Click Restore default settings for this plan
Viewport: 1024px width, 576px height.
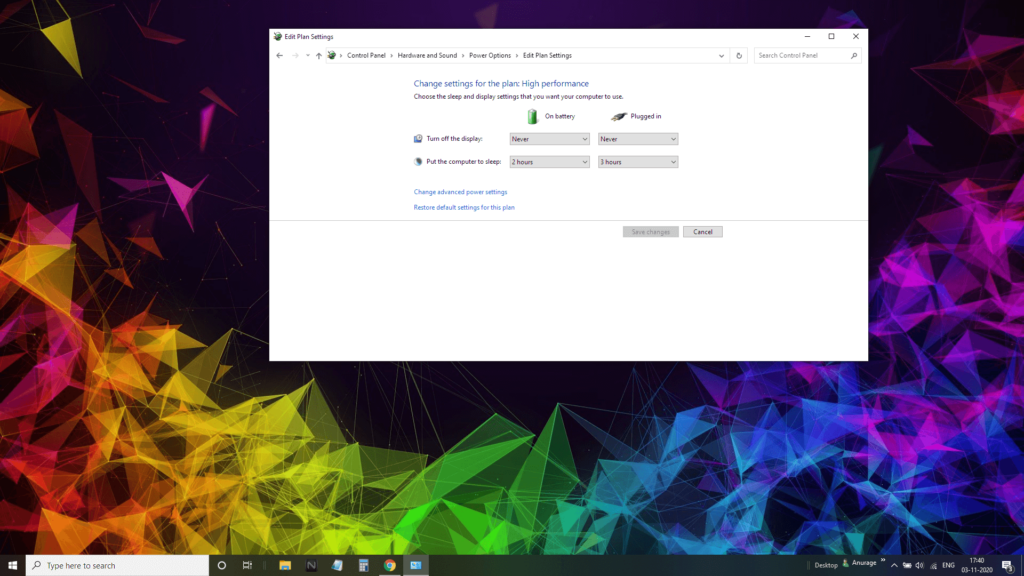point(464,207)
